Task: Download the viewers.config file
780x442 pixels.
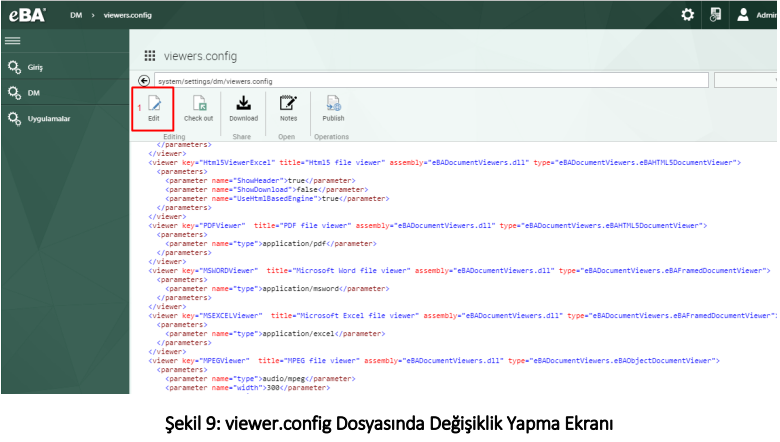Action: [243, 103]
